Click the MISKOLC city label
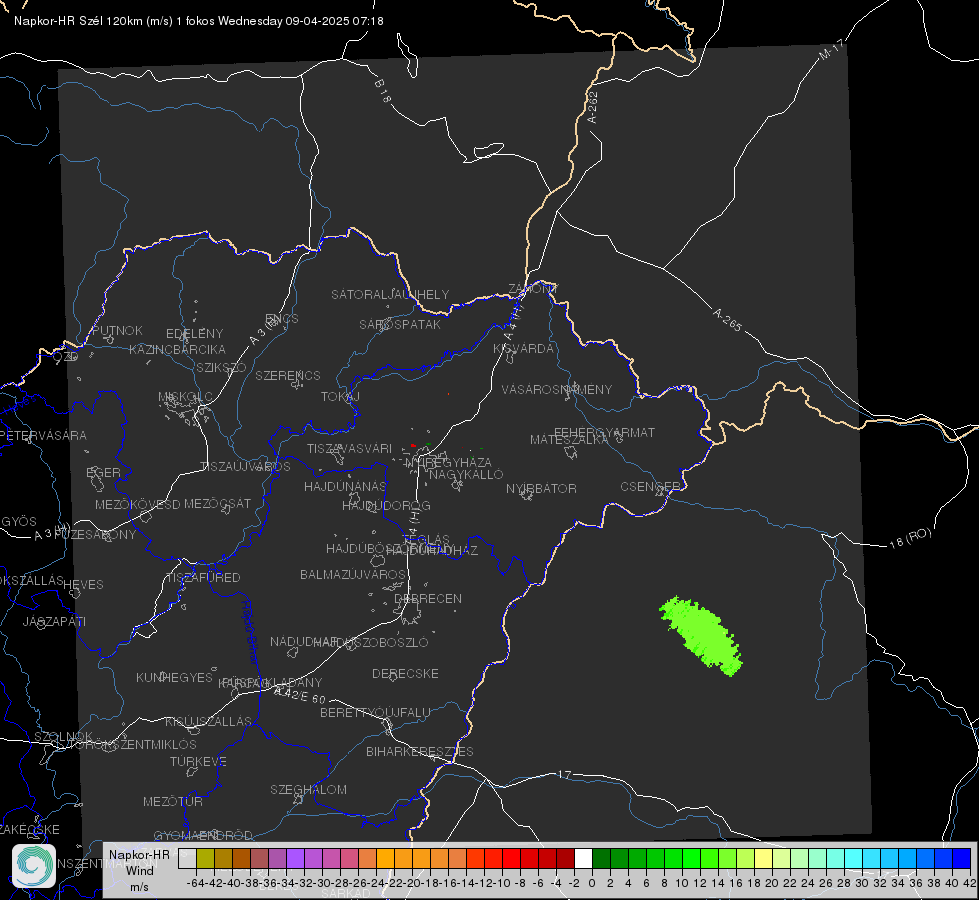Screen dimensions: 979x900 (x=185, y=397)
